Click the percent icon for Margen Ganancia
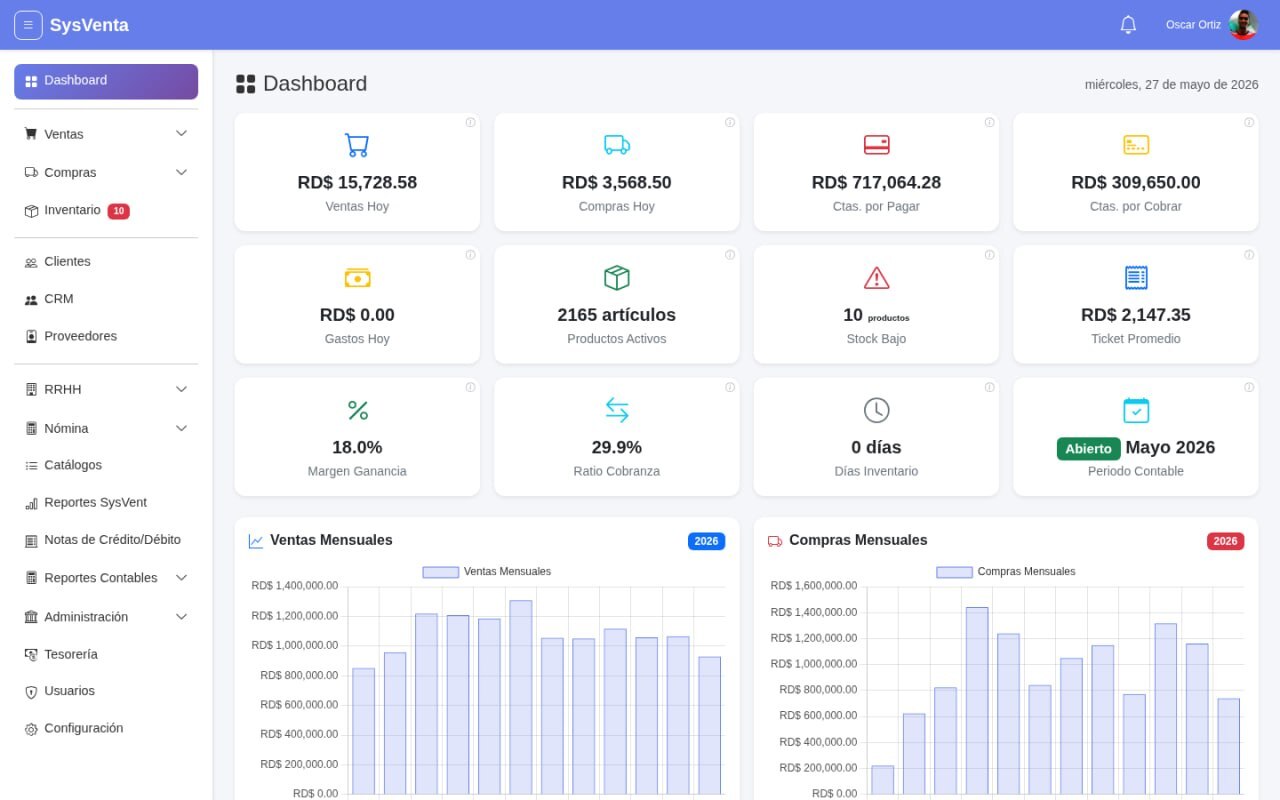The height and width of the screenshot is (800, 1280). [357, 410]
